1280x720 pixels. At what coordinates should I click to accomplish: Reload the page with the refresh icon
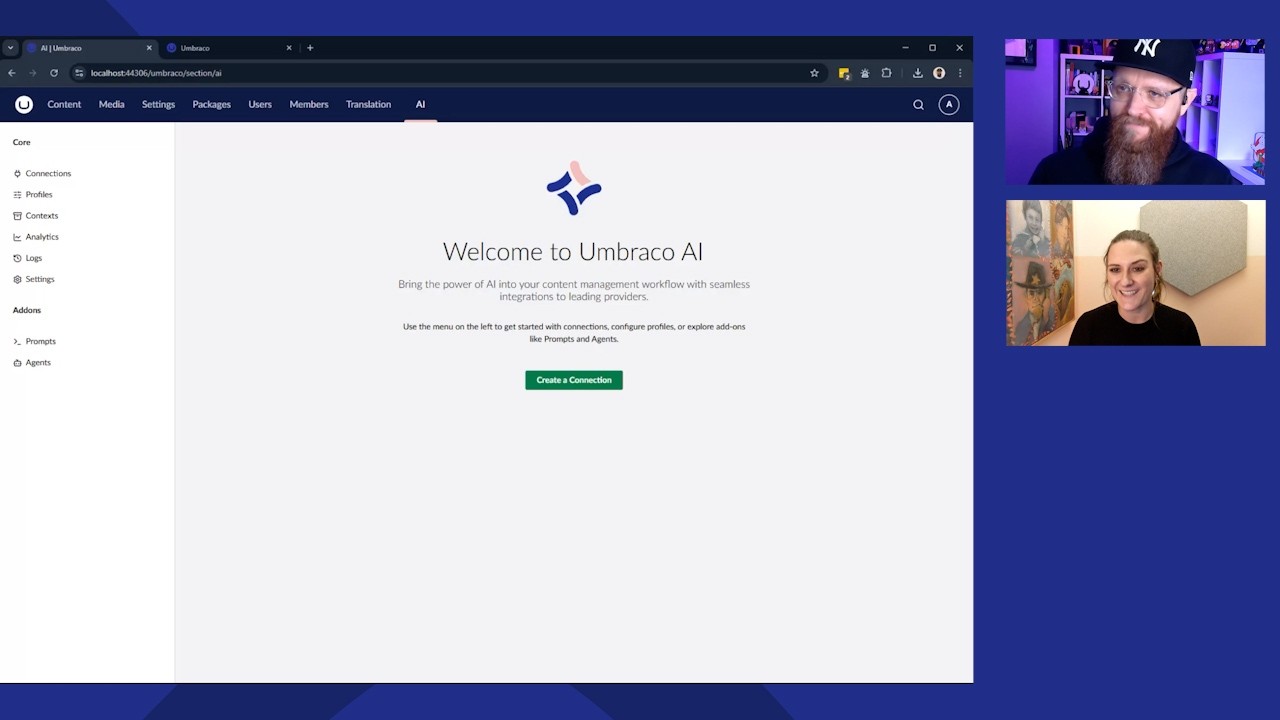tap(53, 73)
